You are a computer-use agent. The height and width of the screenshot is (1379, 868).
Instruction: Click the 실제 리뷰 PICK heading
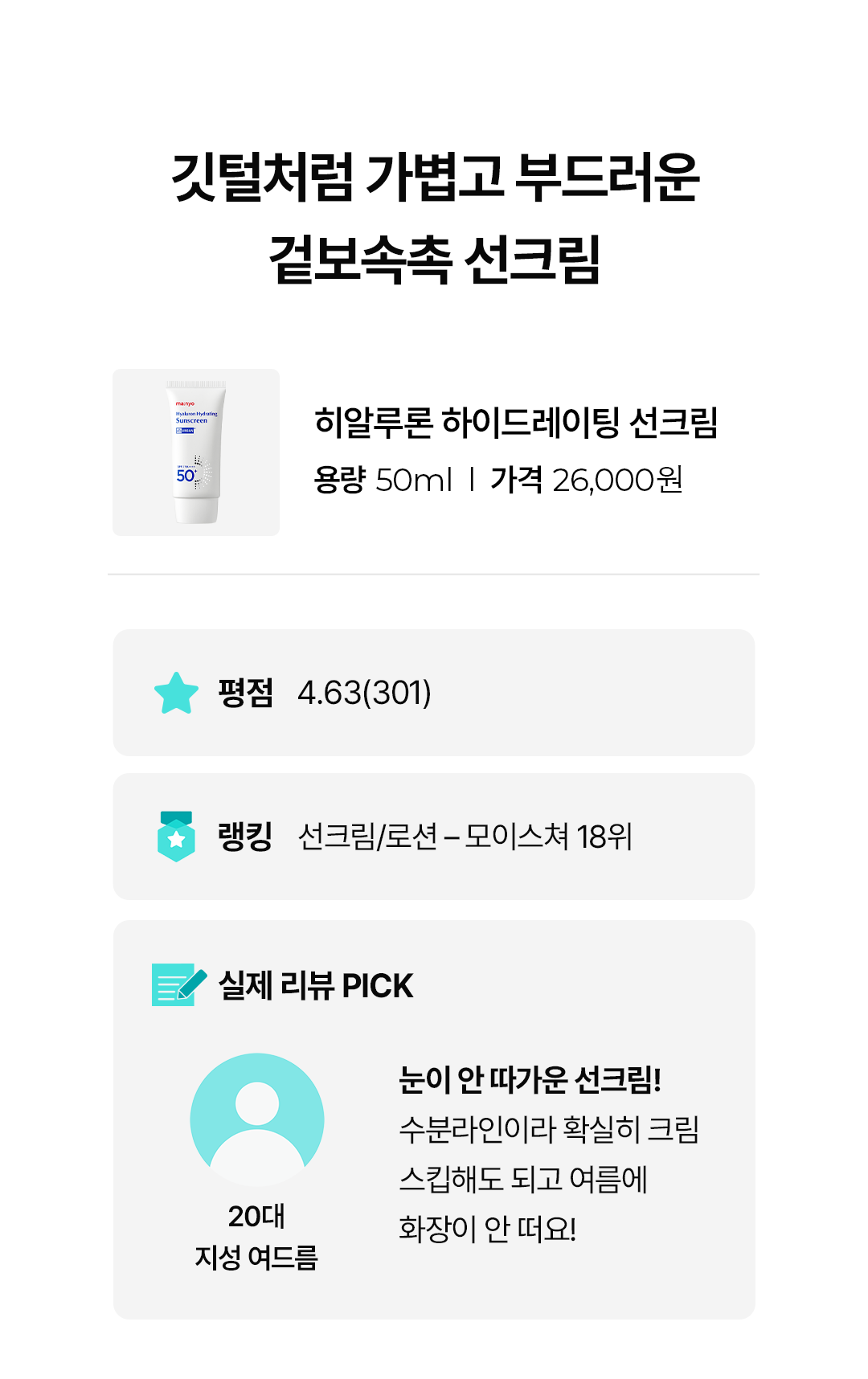316,985
